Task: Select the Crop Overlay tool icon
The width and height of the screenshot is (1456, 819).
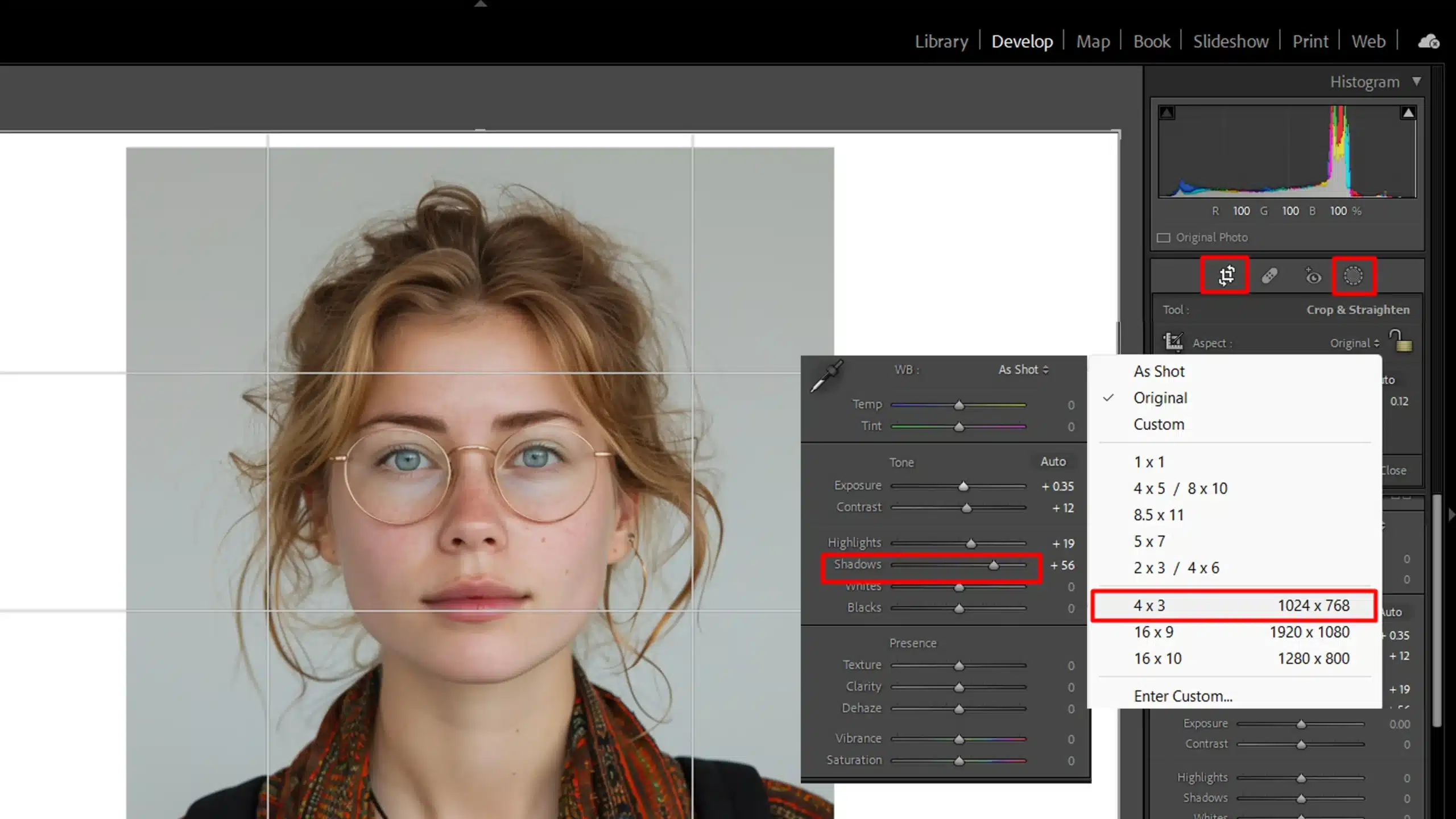Action: coord(1226,276)
